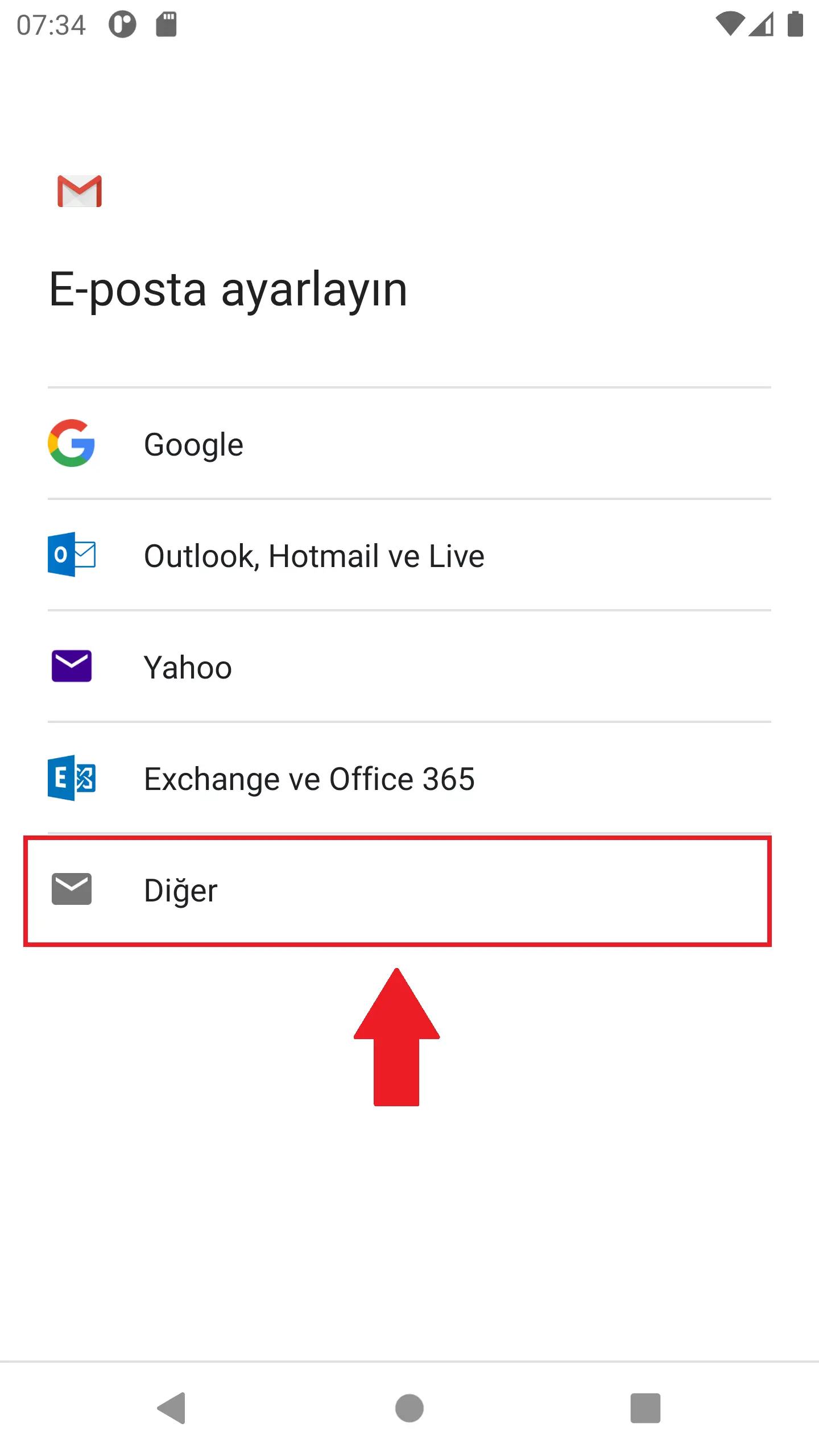
Task: Select the Diğer option label
Action: click(x=181, y=891)
